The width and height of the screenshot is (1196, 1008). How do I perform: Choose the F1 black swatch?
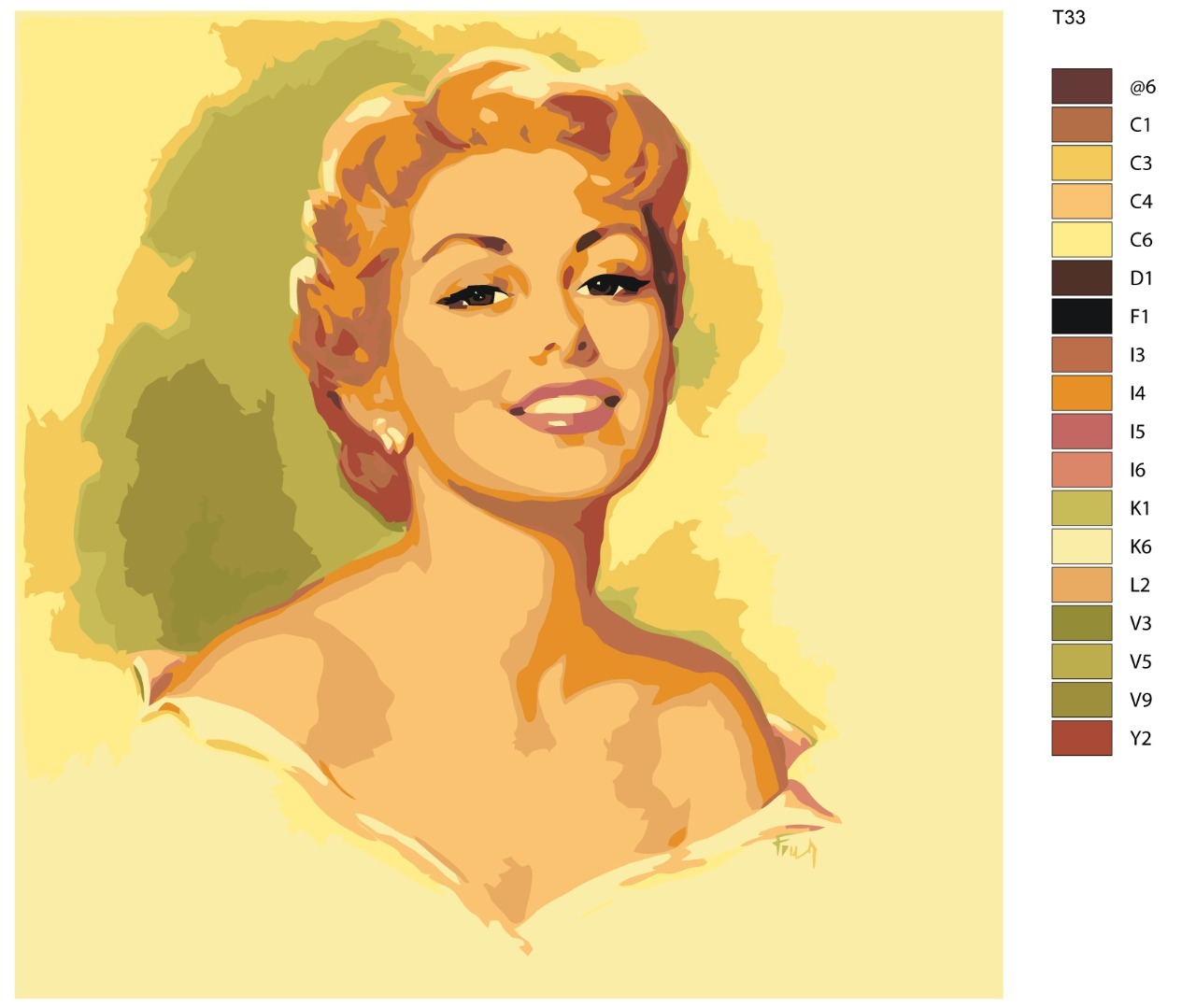click(1081, 316)
